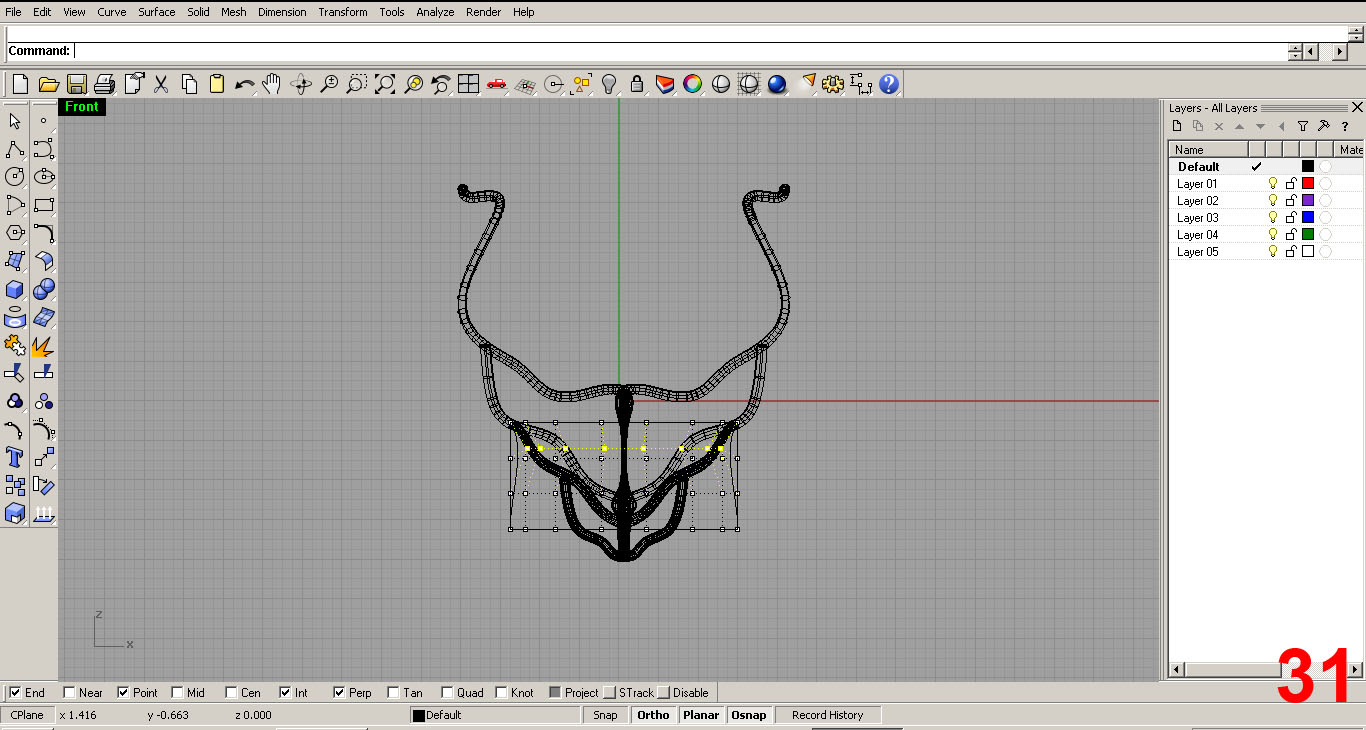The height and width of the screenshot is (730, 1366).
Task: Click the Cut scissors icon
Action: pyautogui.click(x=161, y=84)
